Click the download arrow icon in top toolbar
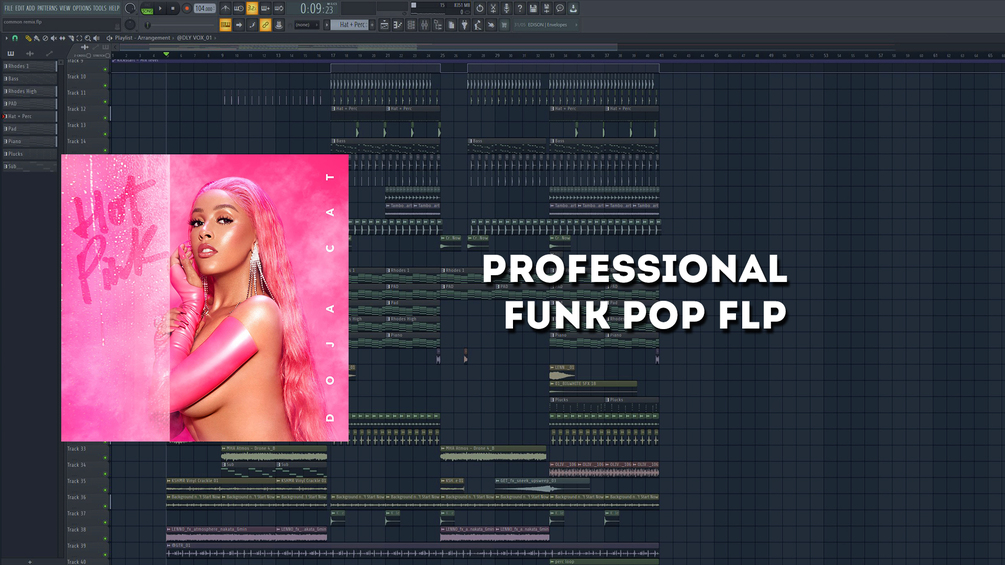The height and width of the screenshot is (565, 1005). pyautogui.click(x=573, y=8)
